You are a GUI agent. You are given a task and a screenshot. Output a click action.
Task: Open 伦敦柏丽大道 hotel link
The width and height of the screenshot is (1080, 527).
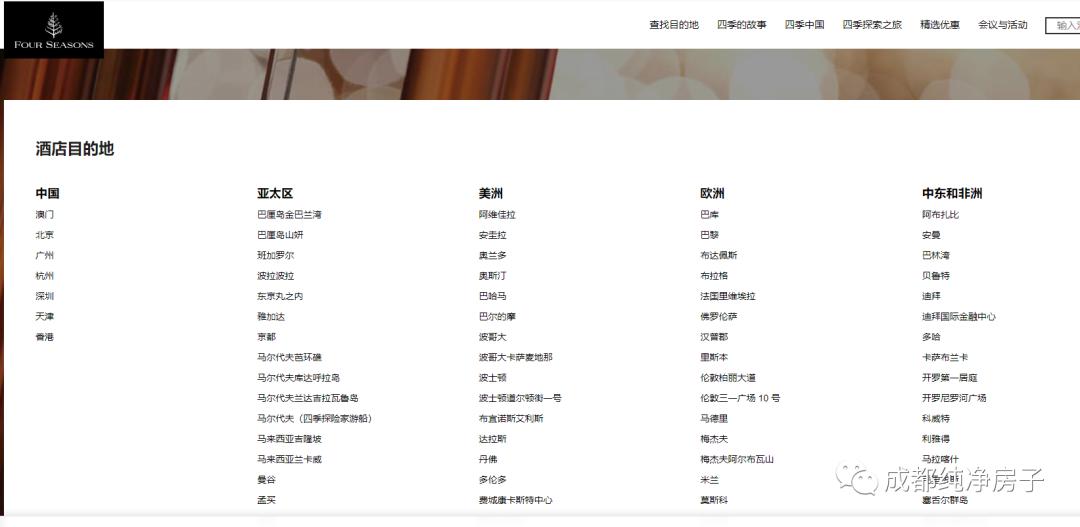point(728,378)
